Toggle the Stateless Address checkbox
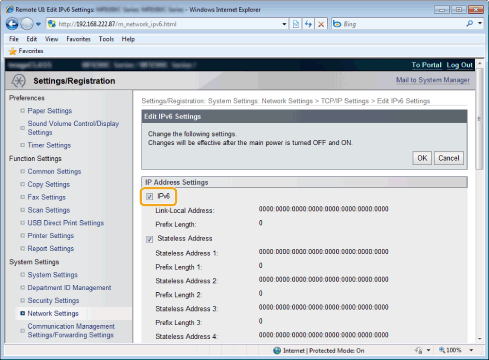This screenshot has width=489, height=360. [149, 239]
